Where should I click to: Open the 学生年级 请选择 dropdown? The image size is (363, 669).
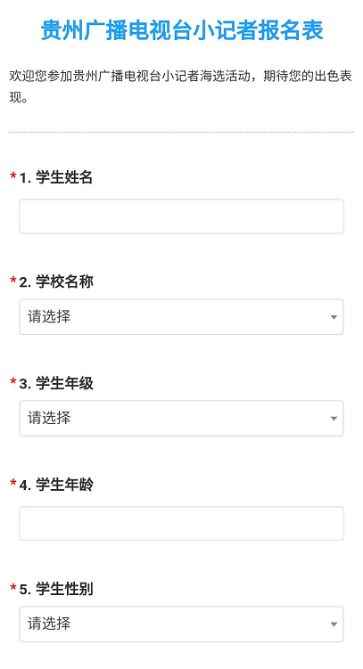tap(181, 418)
